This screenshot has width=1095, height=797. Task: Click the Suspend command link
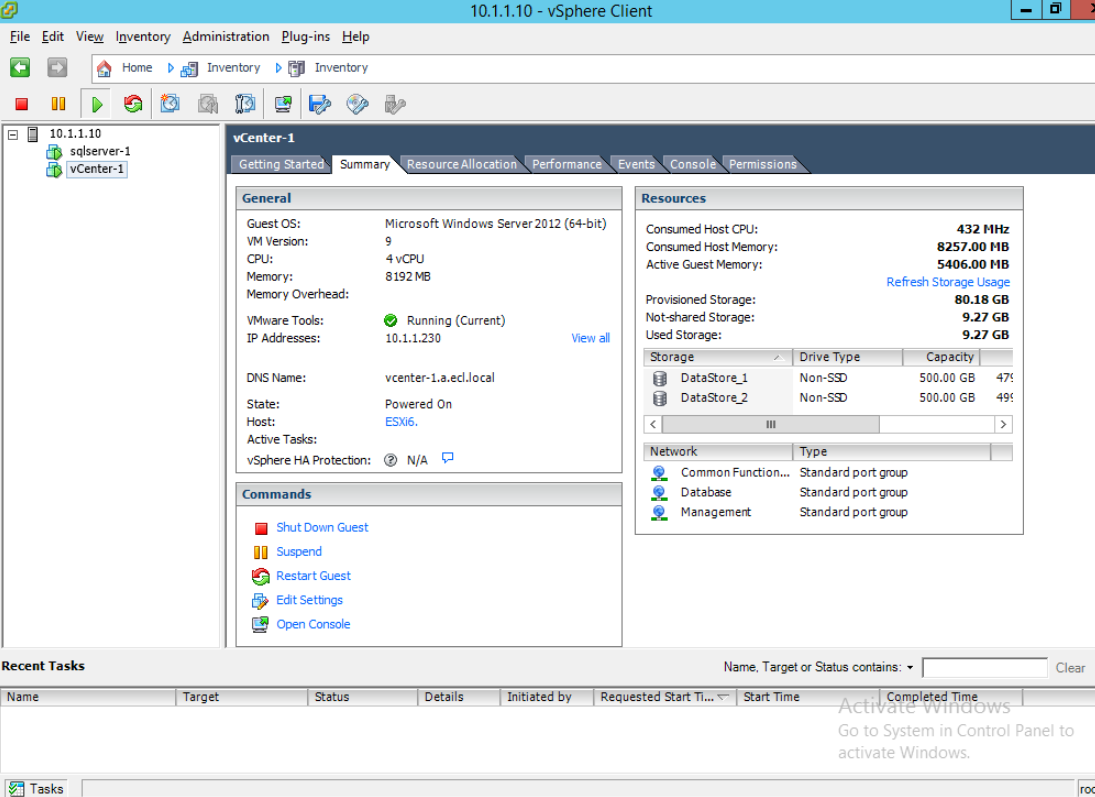299,552
